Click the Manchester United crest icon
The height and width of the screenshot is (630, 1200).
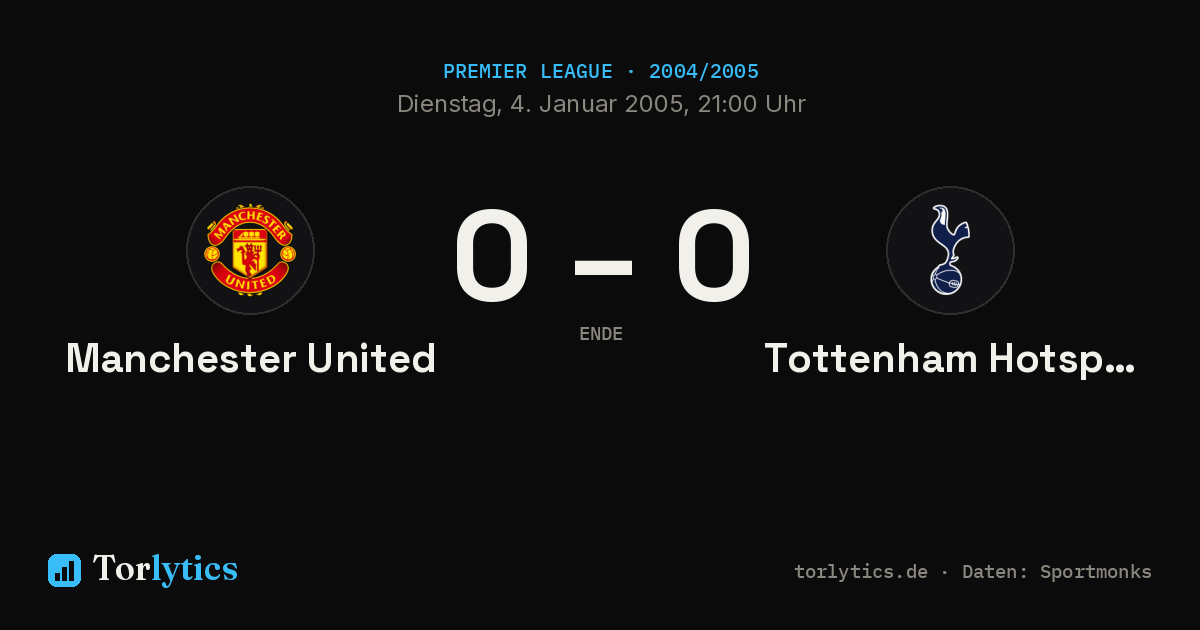click(250, 250)
